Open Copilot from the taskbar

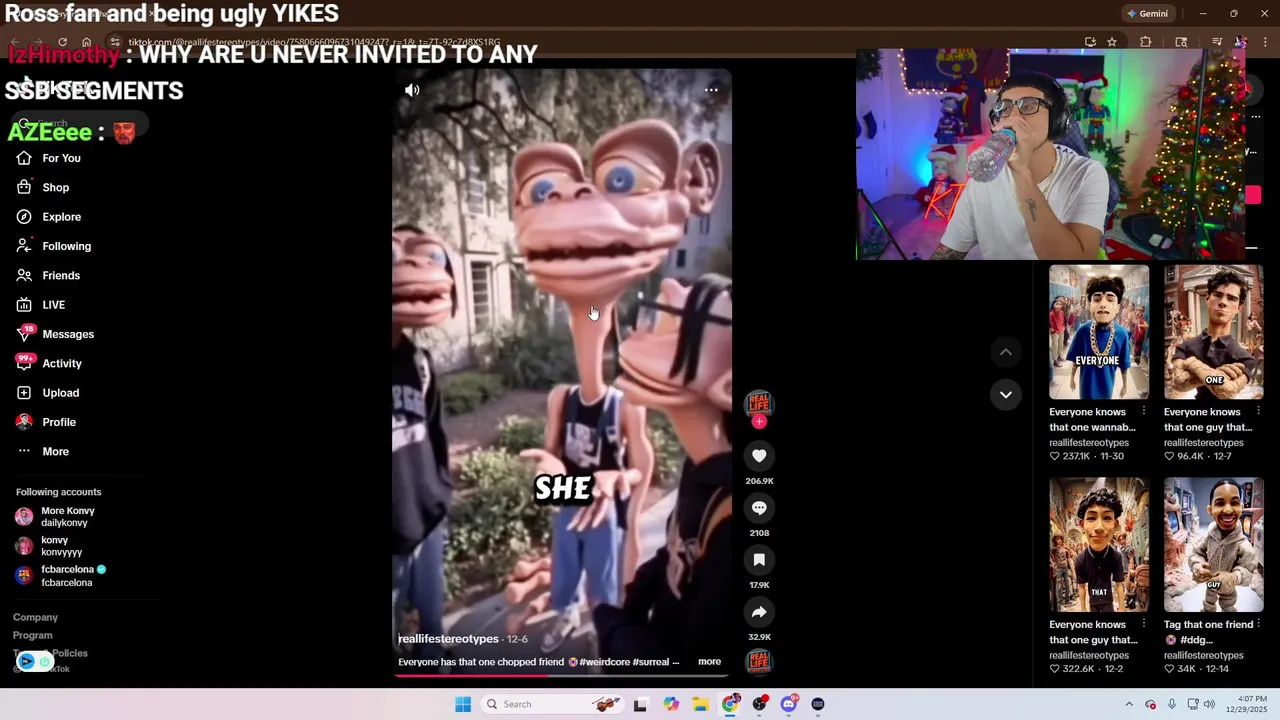[x=671, y=704]
